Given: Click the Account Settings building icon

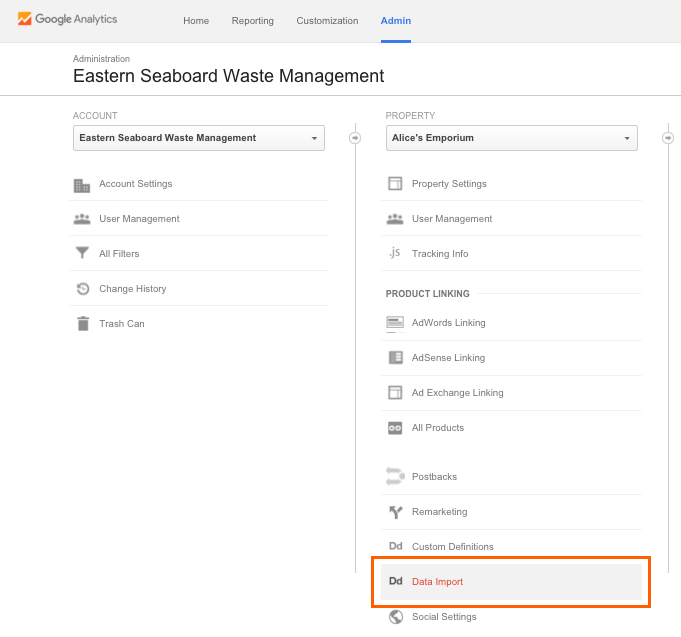Looking at the screenshot, I should coord(82,185).
